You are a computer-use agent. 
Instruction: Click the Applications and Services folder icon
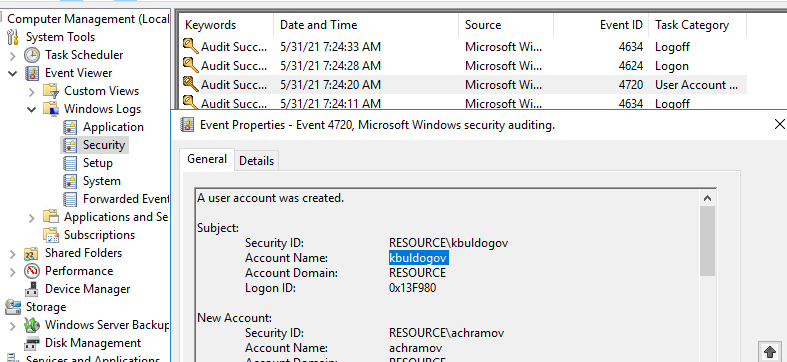point(51,217)
